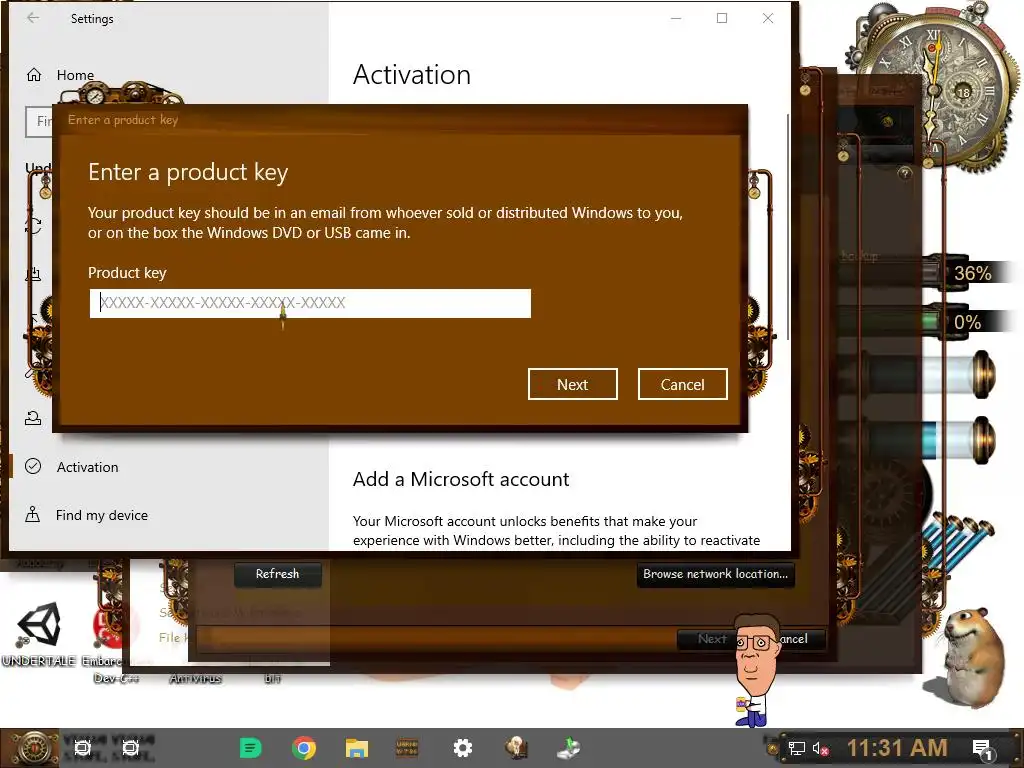The image size is (1024, 768).
Task: Open the notification center icon
Action: point(982,750)
